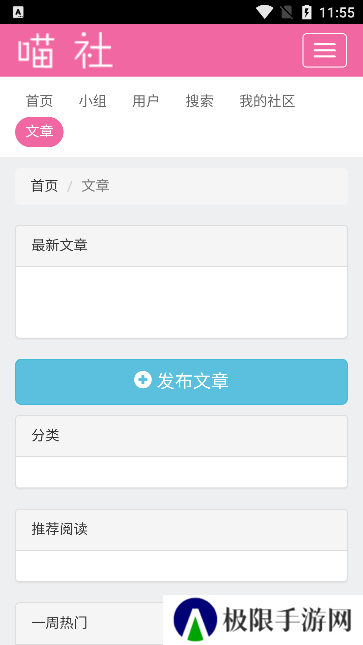This screenshot has height=645, width=363.
Task: Tap the 极限手游网 watermark logo
Action: (263, 620)
